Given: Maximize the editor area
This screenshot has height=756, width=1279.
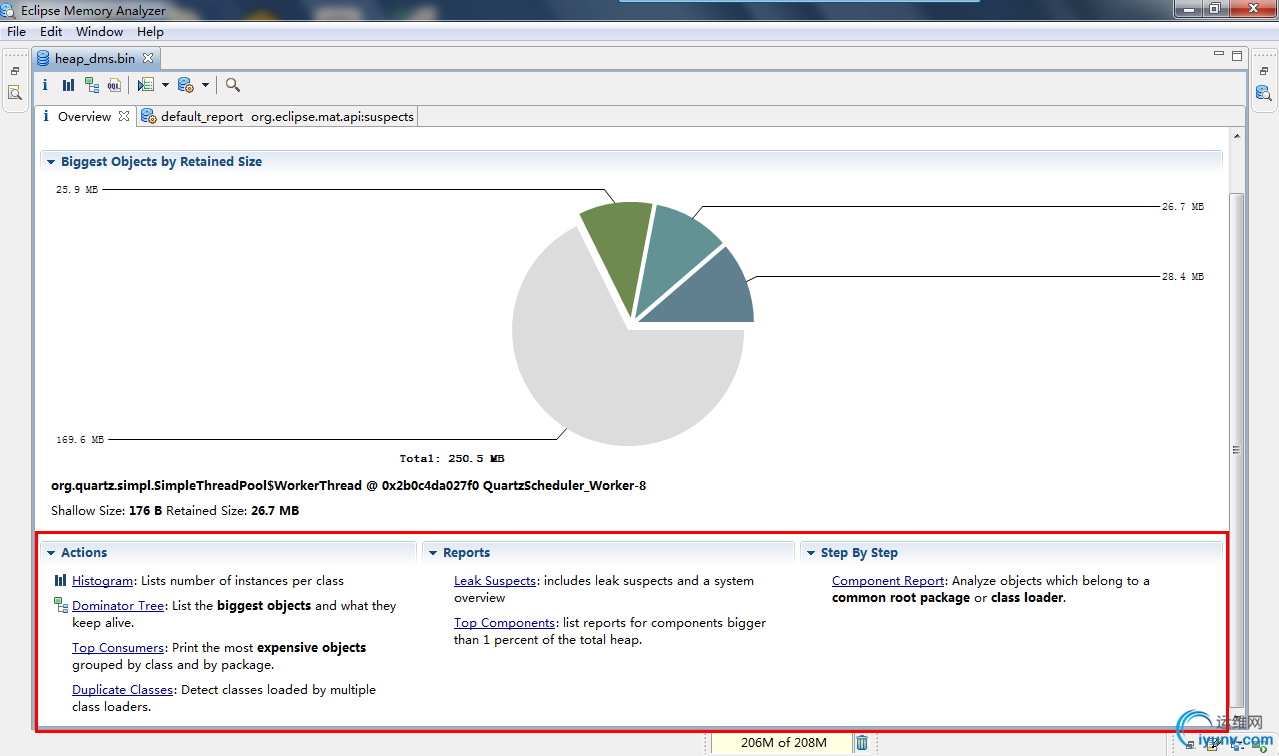Looking at the screenshot, I should [1237, 56].
